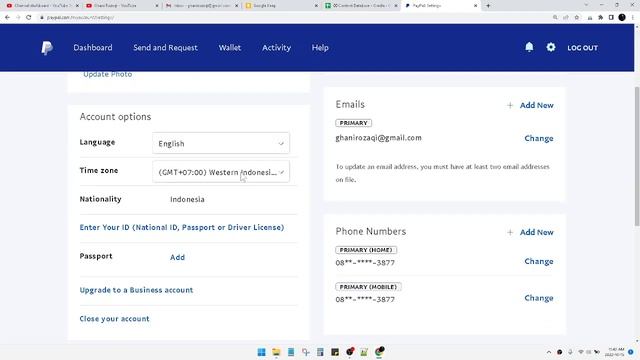
Task: Reload the page with refresh icon
Action: coord(29,18)
